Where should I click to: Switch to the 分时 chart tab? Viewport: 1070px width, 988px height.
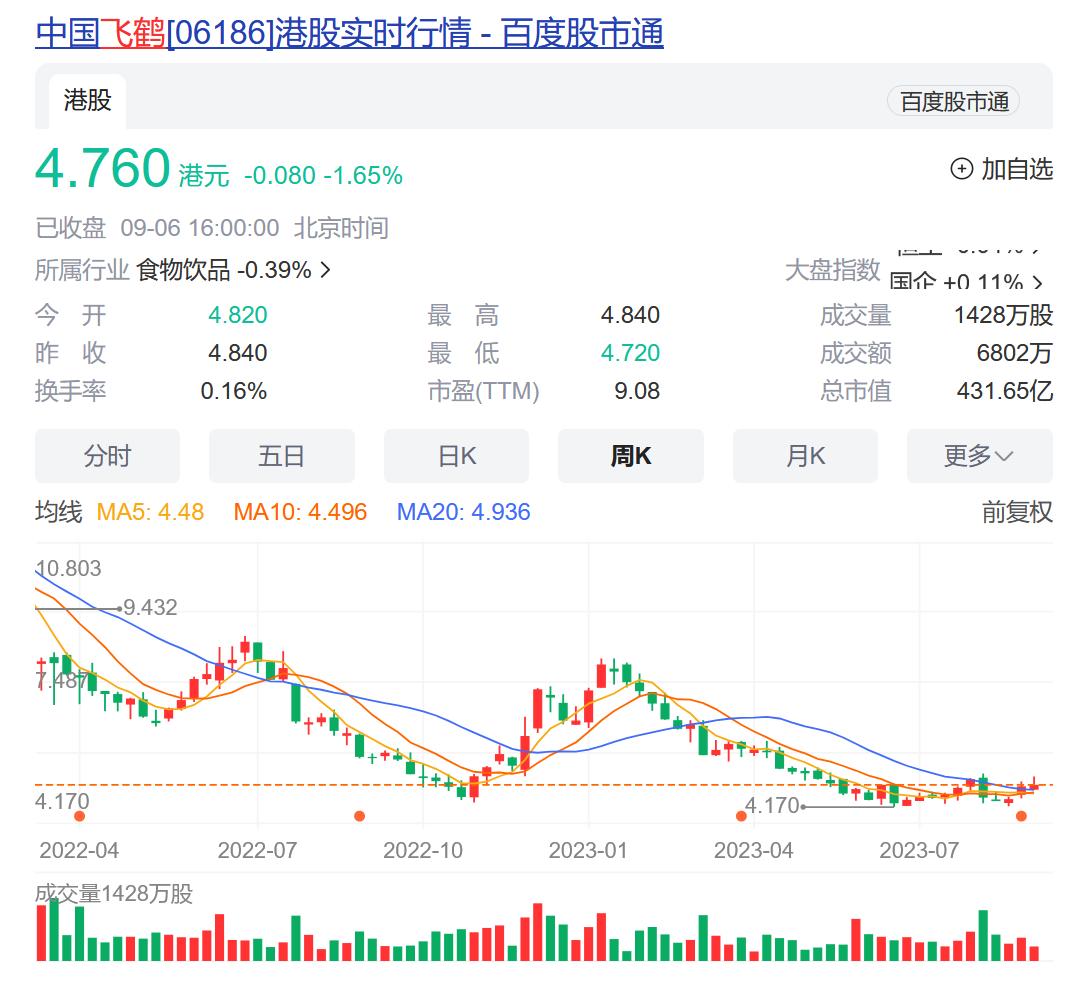107,456
